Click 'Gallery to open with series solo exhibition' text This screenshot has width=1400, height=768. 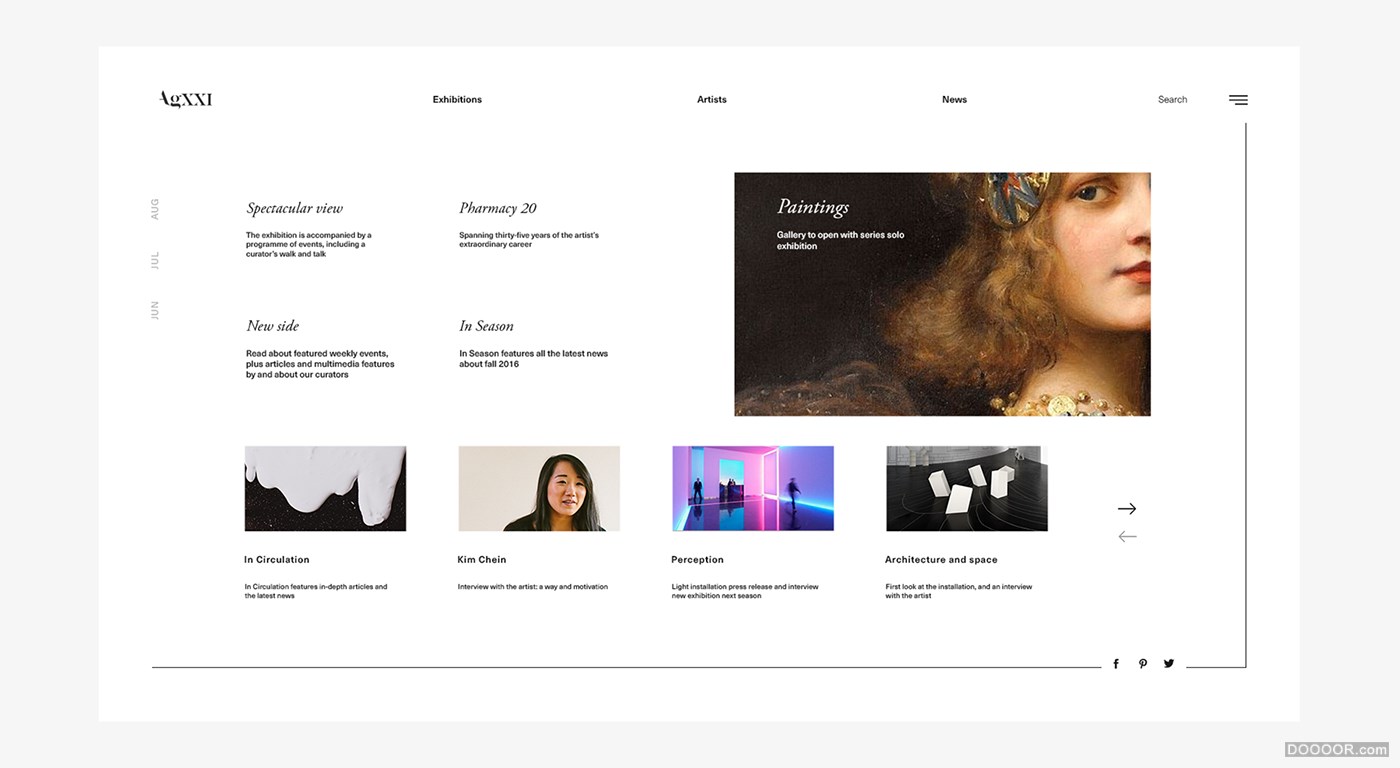click(x=840, y=240)
